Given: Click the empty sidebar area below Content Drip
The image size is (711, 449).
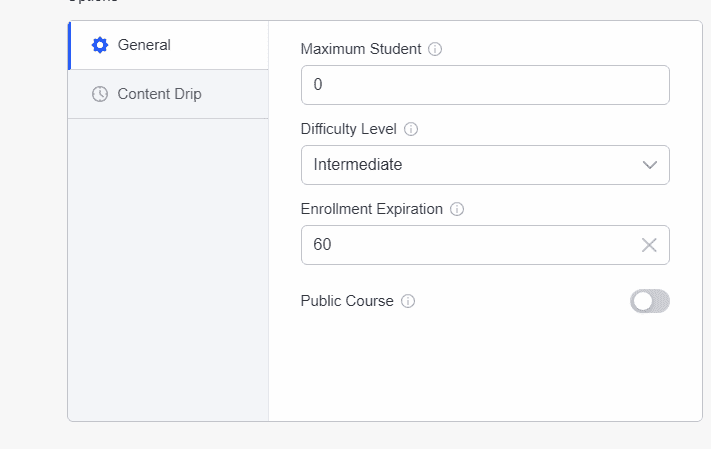Looking at the screenshot, I should (x=168, y=270).
